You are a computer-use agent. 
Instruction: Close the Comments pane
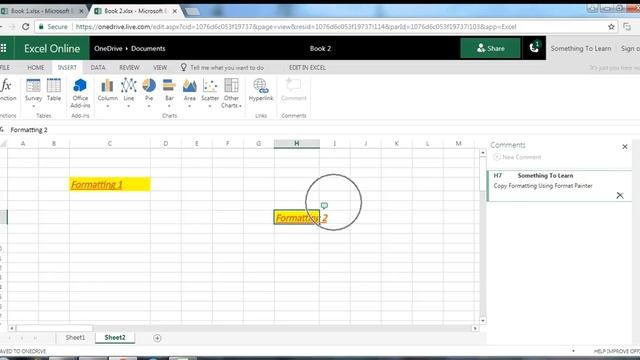tap(624, 147)
